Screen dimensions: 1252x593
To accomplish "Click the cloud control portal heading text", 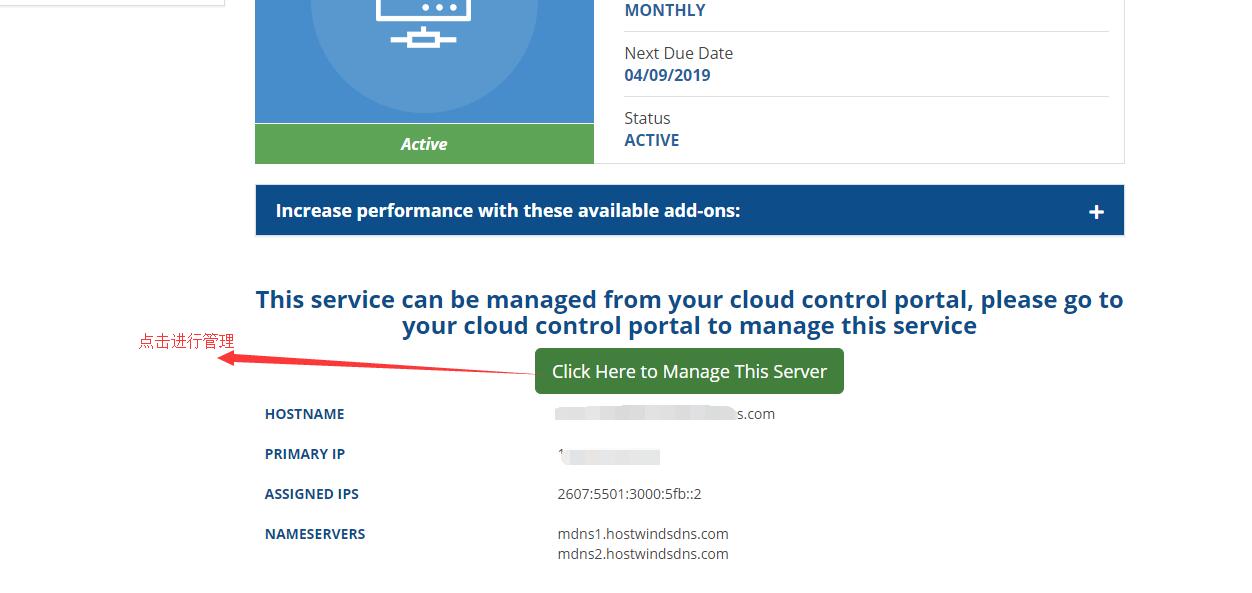I will point(689,313).
